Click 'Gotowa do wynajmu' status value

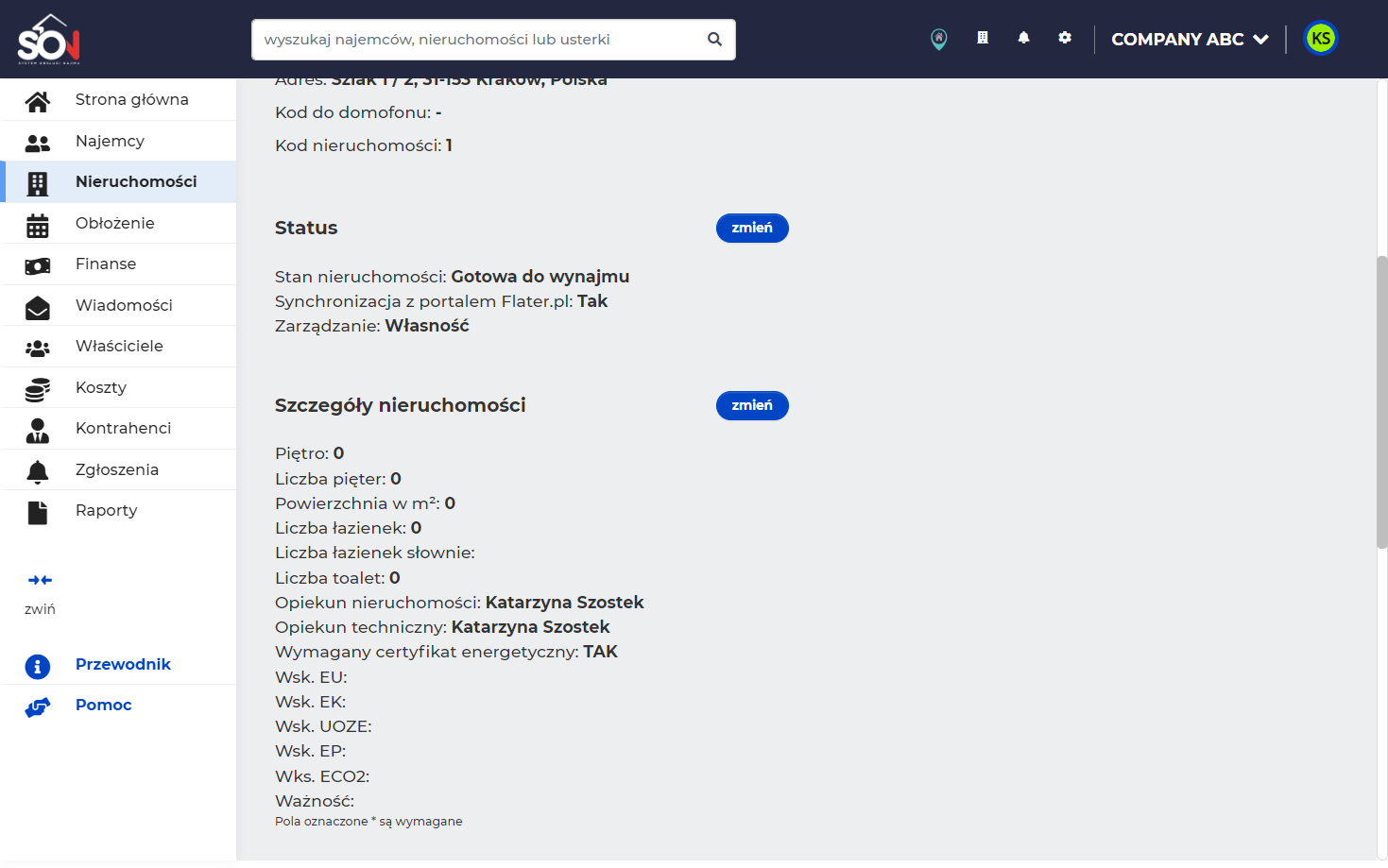(540, 277)
